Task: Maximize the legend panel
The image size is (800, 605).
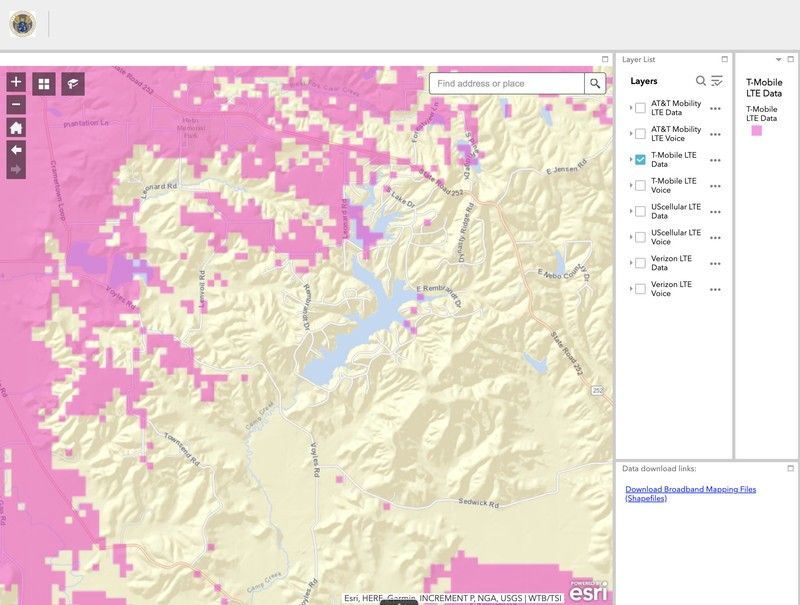Action: [791, 59]
